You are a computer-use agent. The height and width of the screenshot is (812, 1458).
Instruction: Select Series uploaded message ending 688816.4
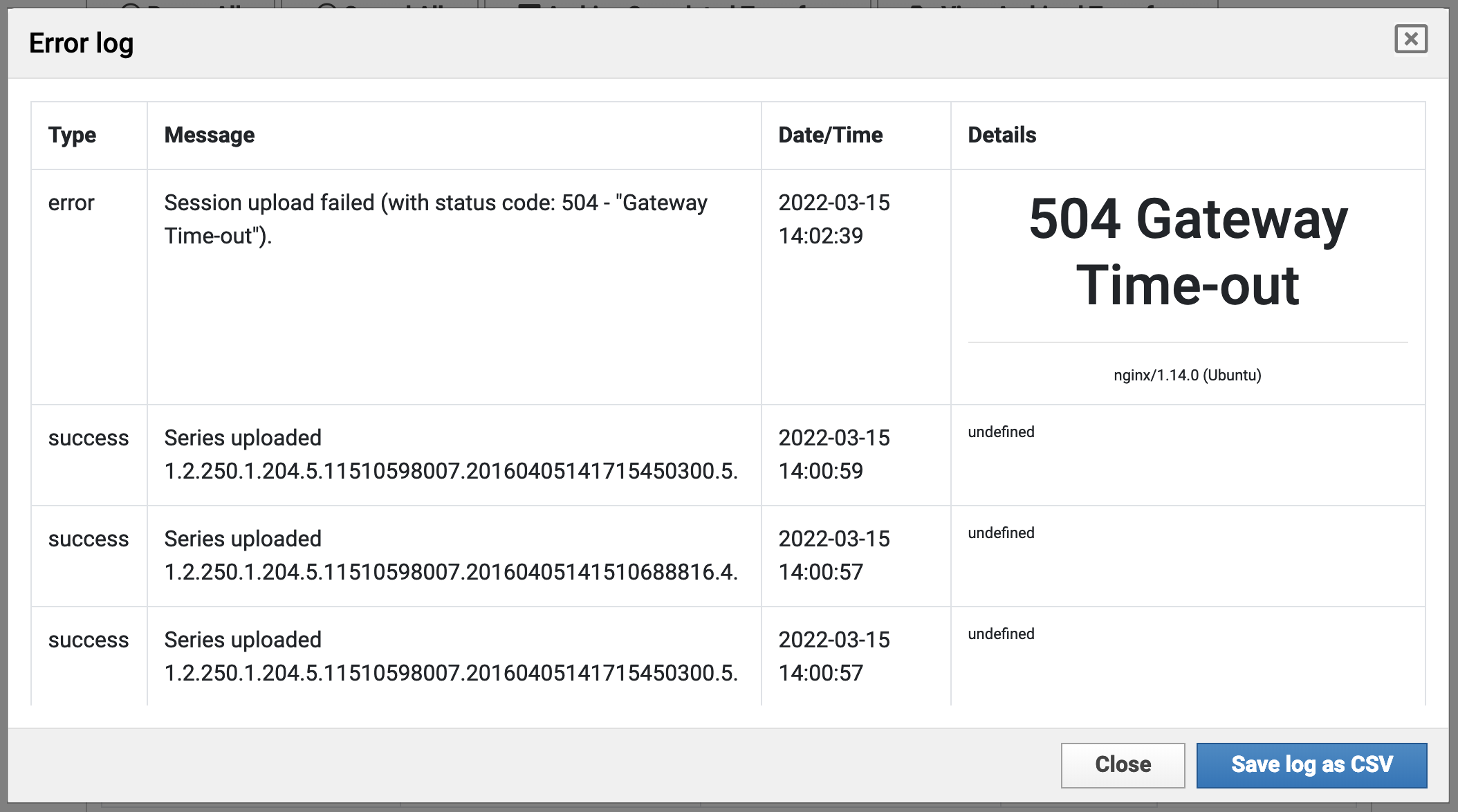pyautogui.click(x=451, y=555)
